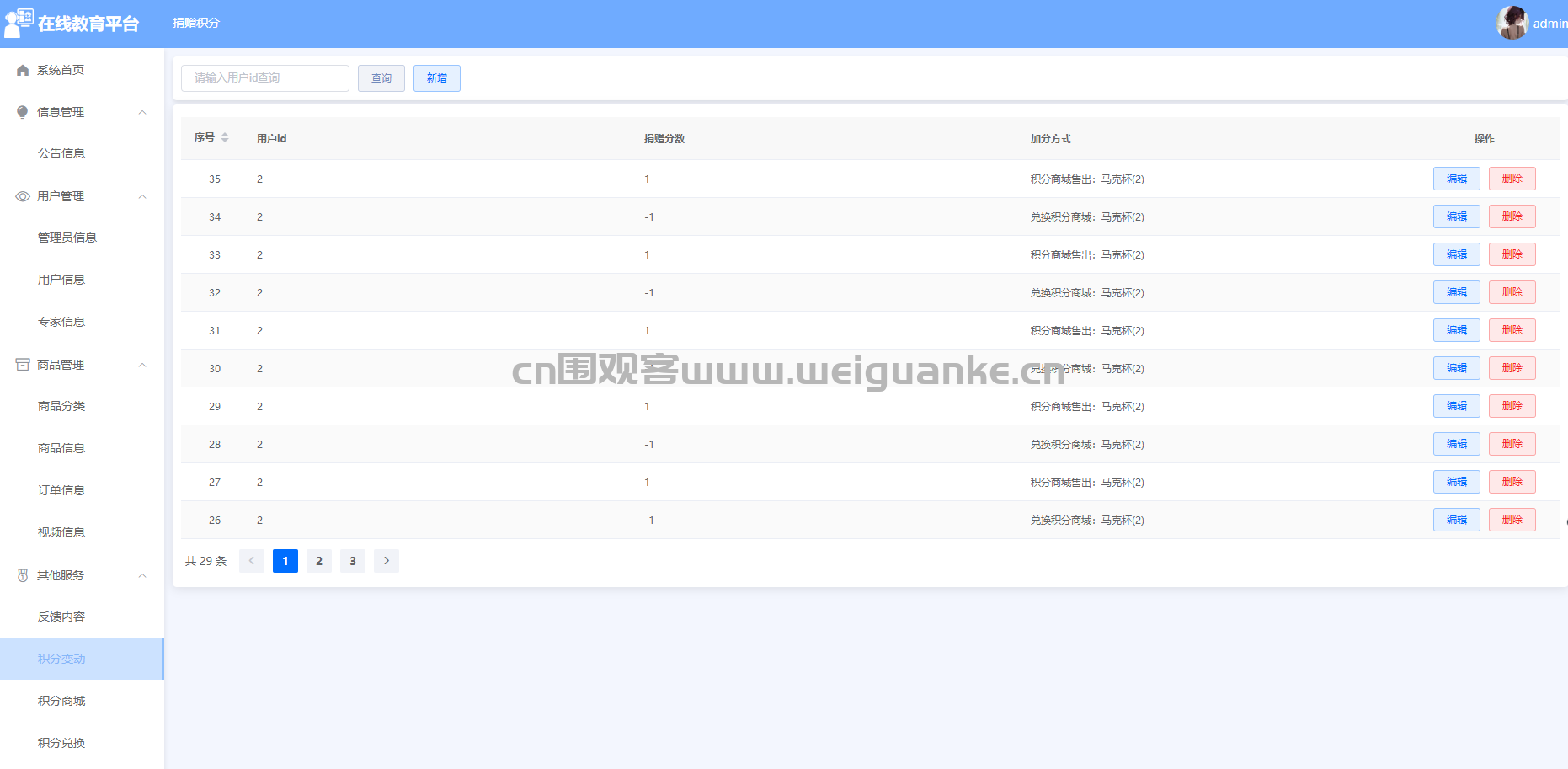Collapse the 信息管理 menu chevron
The height and width of the screenshot is (769, 1568).
(142, 112)
